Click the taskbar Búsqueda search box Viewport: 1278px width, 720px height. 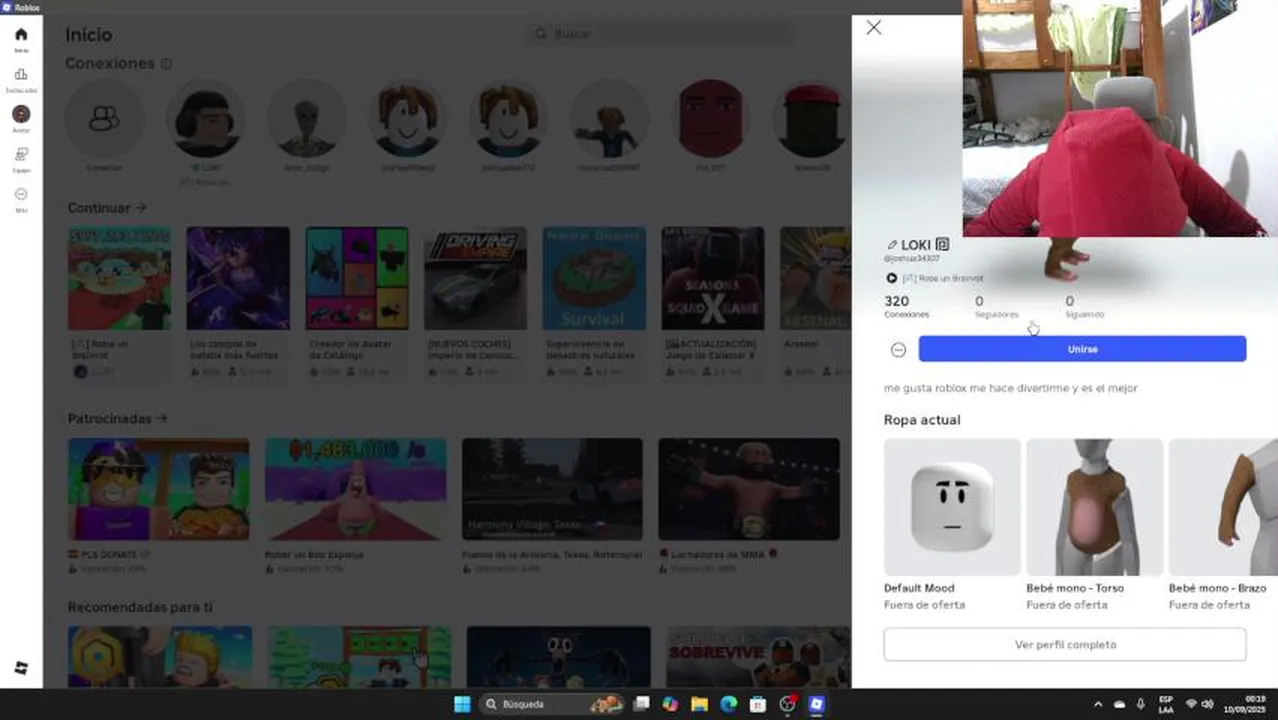tap(552, 704)
